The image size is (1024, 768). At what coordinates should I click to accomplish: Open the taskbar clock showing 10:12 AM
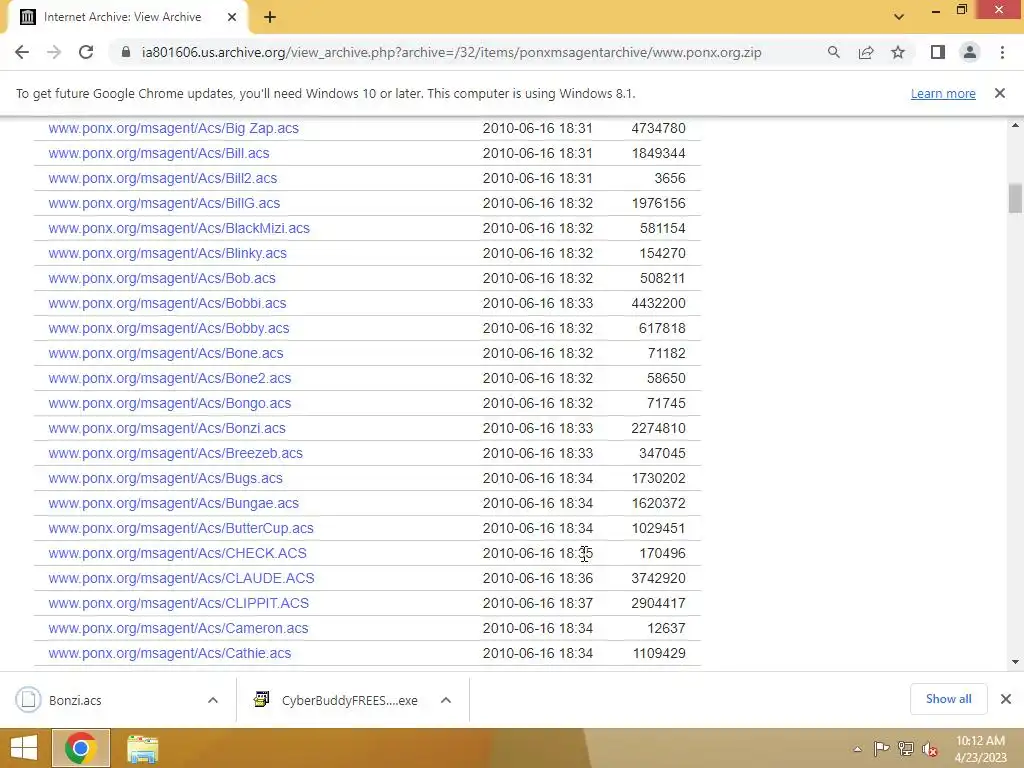click(980, 748)
